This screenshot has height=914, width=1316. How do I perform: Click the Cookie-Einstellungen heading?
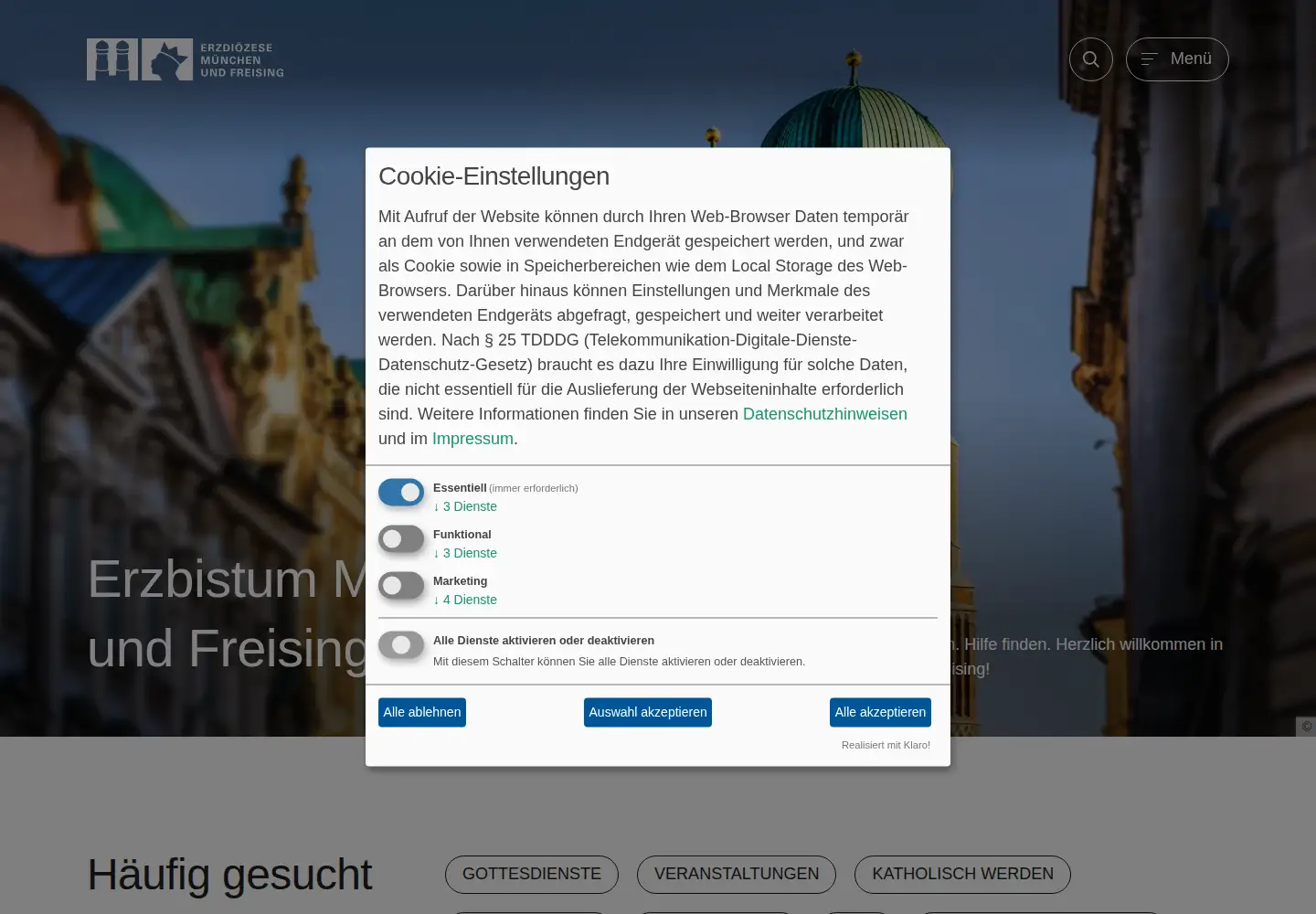coord(493,176)
